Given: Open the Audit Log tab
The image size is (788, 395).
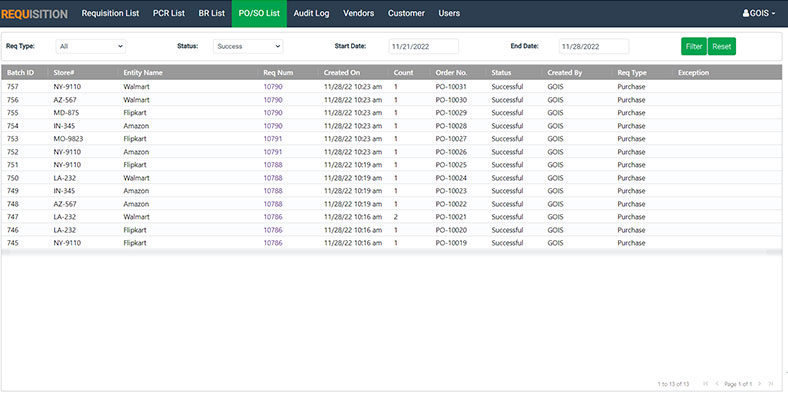Looking at the screenshot, I should pyautogui.click(x=312, y=14).
